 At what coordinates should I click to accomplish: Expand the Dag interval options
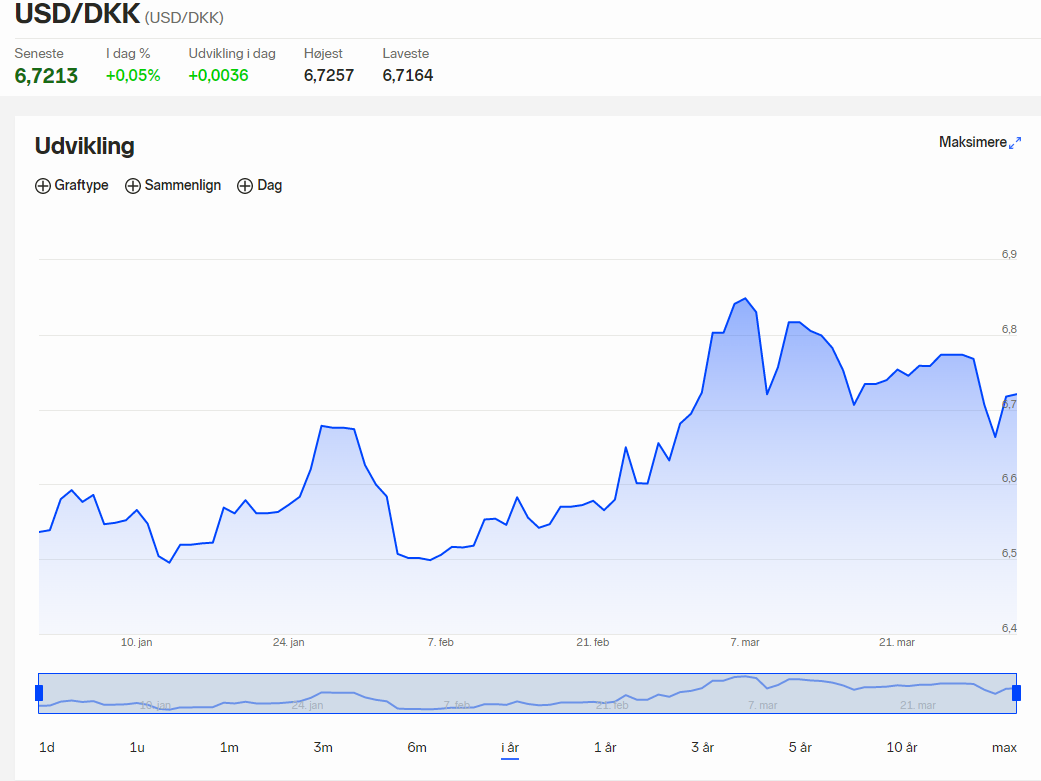(x=260, y=185)
